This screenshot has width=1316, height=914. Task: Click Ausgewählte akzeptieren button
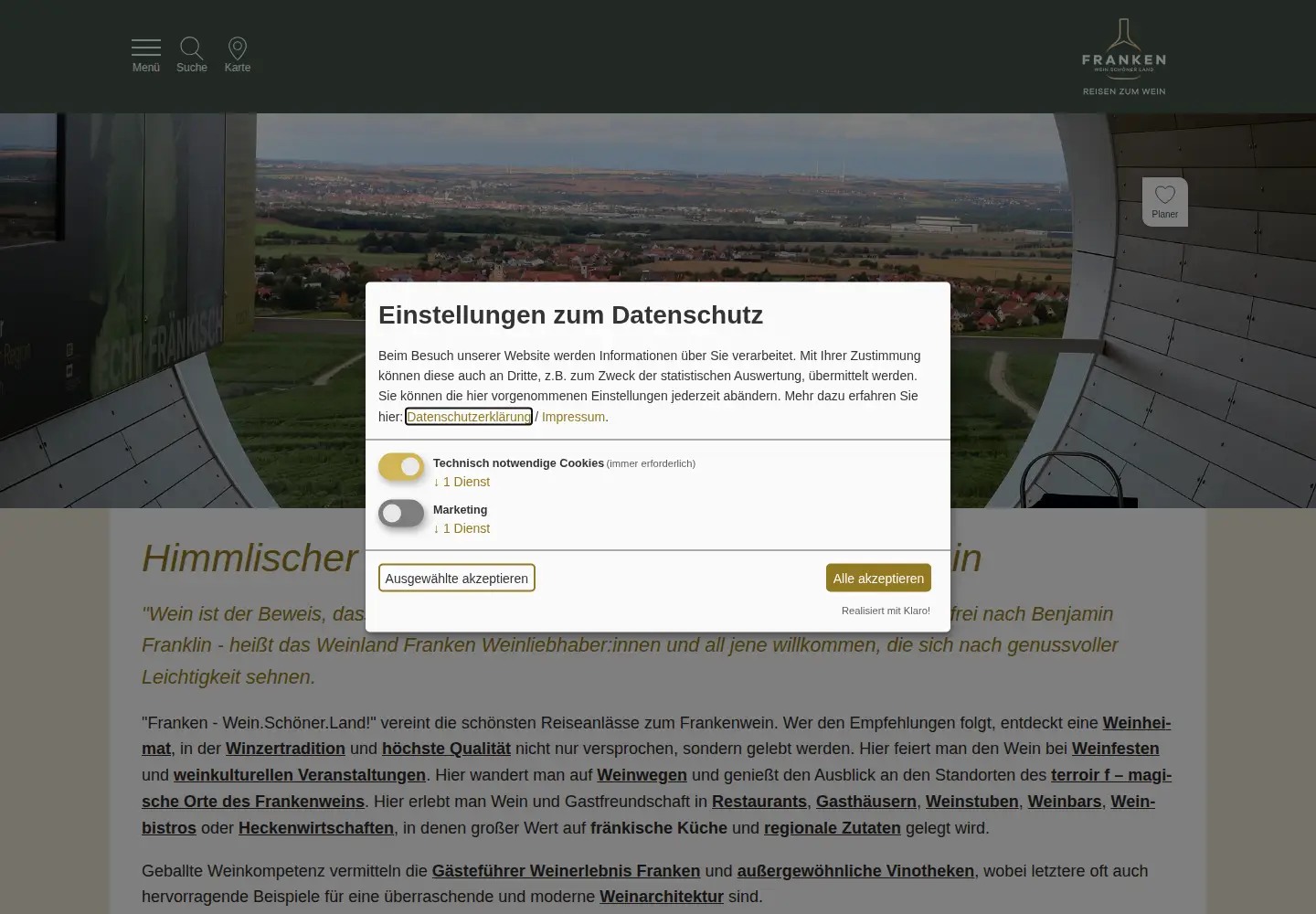457,578
